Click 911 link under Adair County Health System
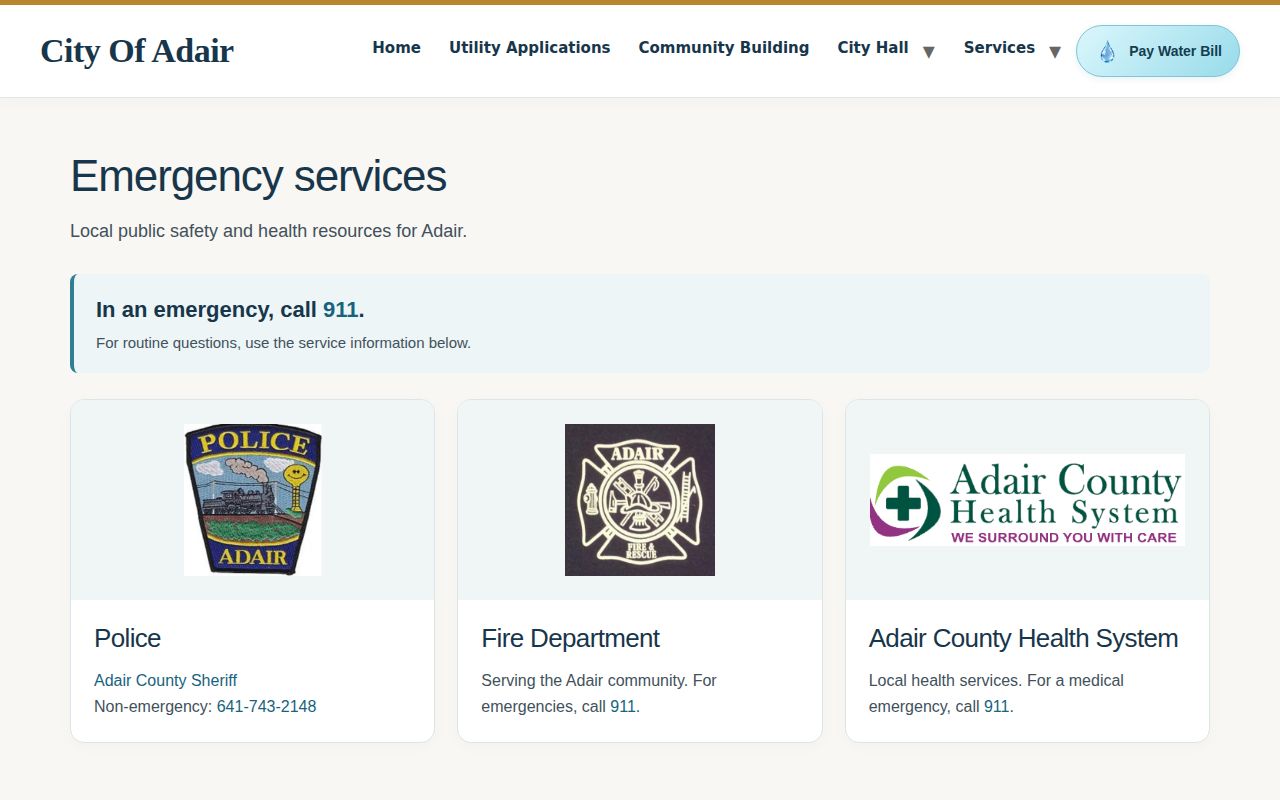 click(x=997, y=706)
